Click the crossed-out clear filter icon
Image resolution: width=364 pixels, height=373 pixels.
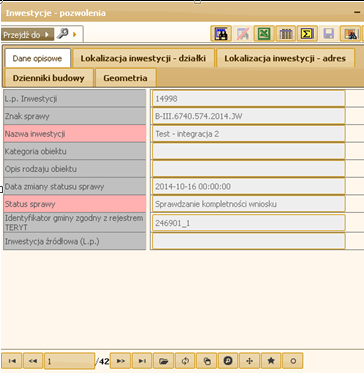(x=242, y=34)
